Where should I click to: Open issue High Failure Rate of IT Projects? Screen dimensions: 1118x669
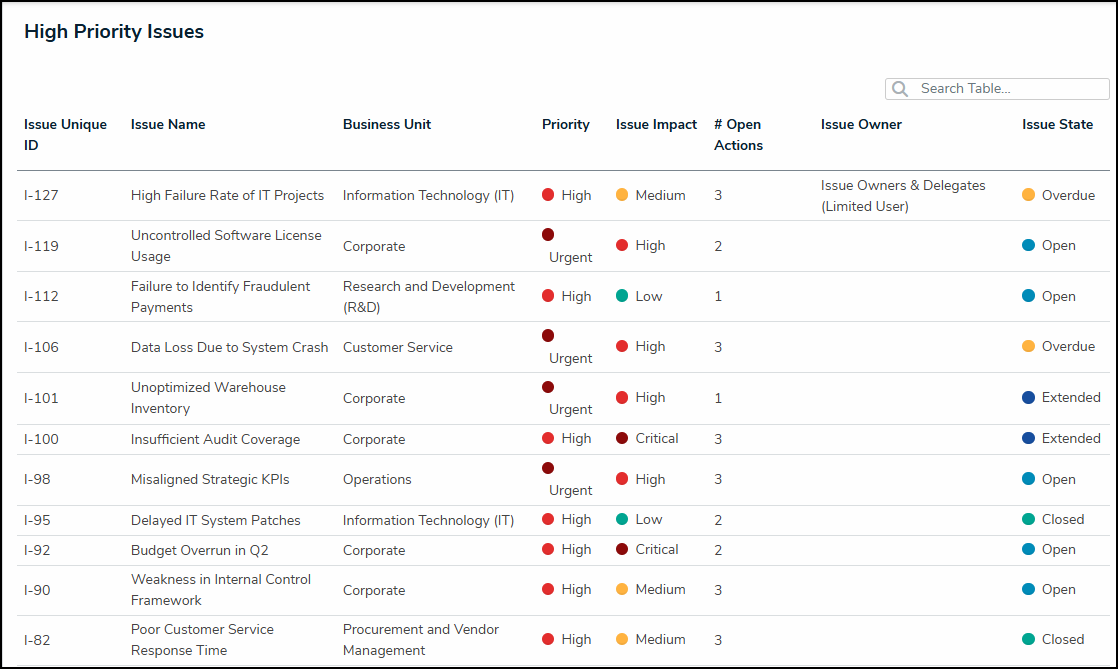point(227,196)
